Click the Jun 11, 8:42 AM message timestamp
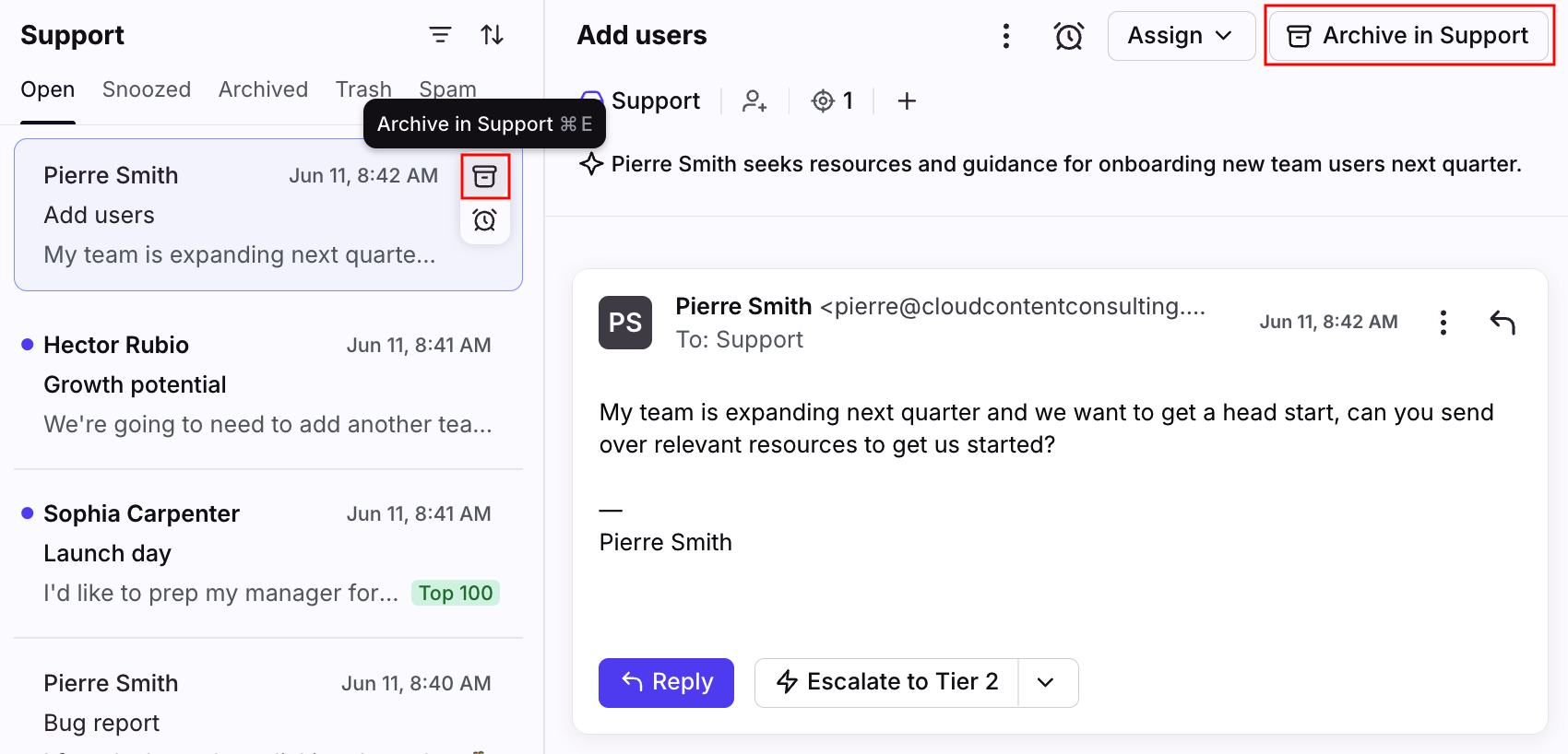Screen dimensions: 1568x754 point(1328,322)
